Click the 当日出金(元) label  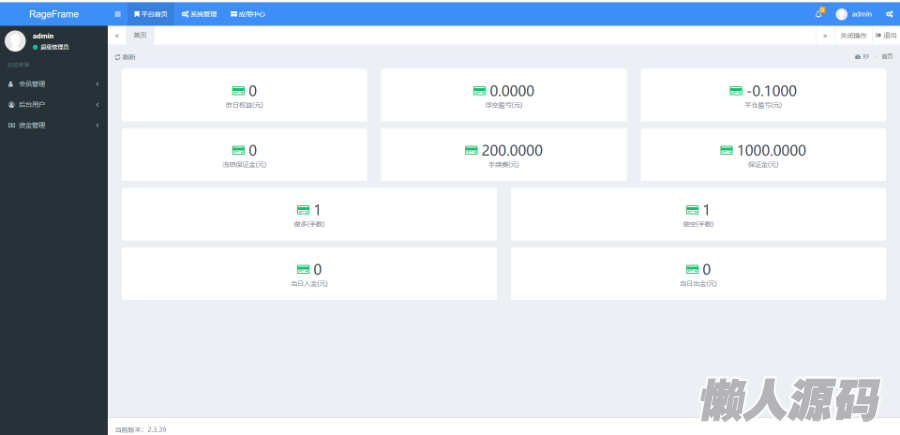[699, 285]
